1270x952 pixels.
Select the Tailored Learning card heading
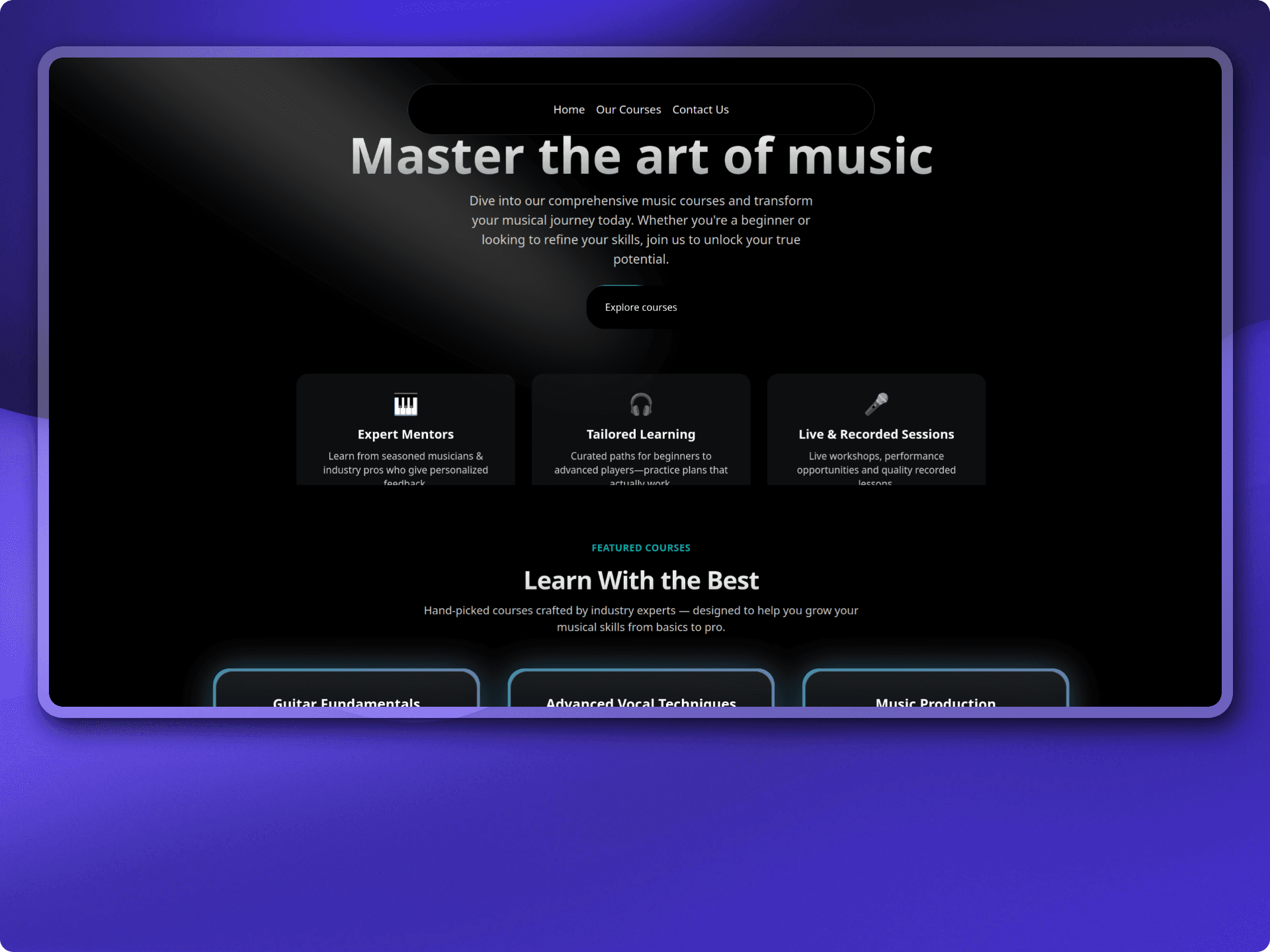[641, 434]
